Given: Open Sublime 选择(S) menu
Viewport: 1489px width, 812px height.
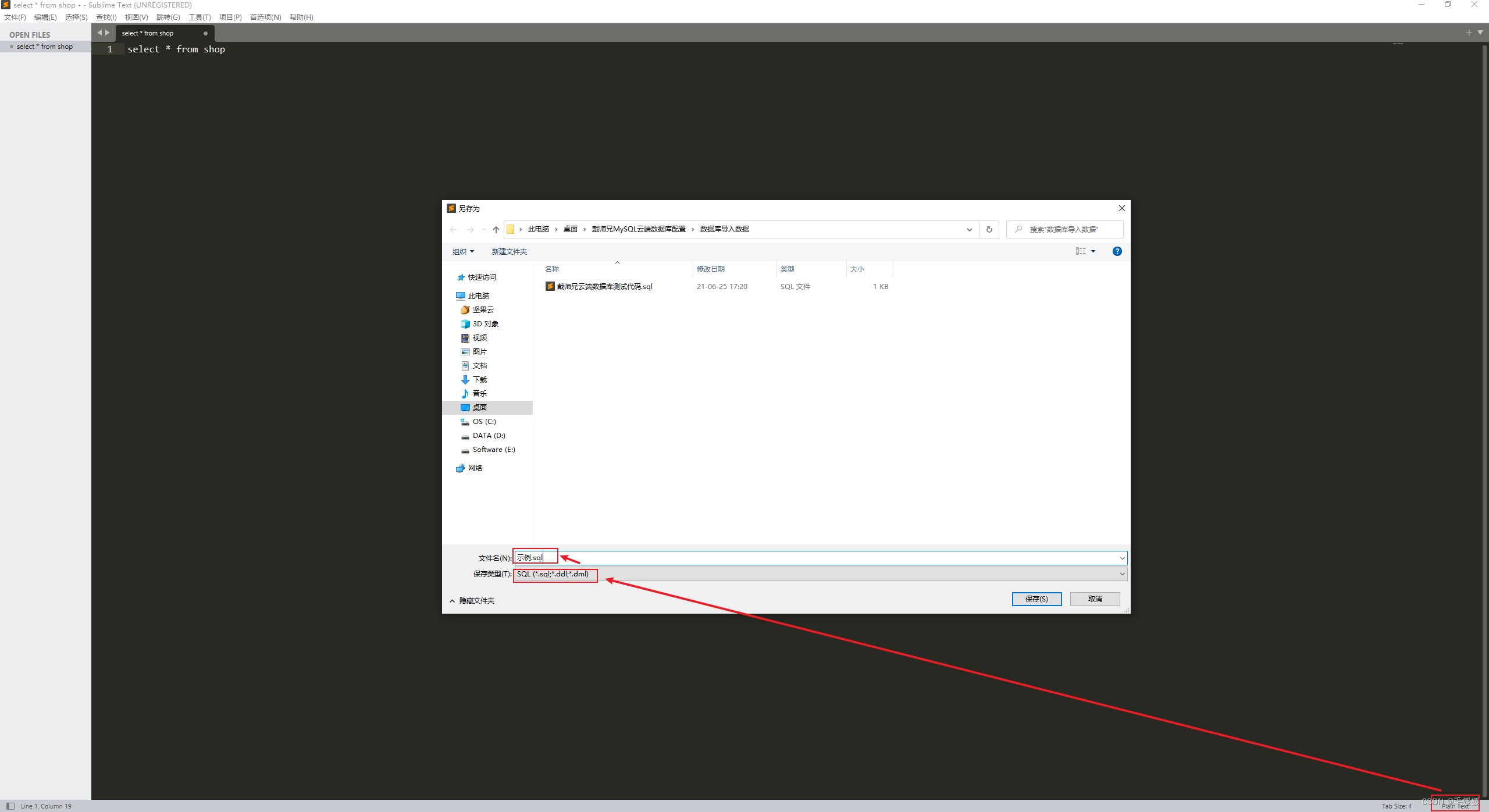Looking at the screenshot, I should tap(76, 17).
